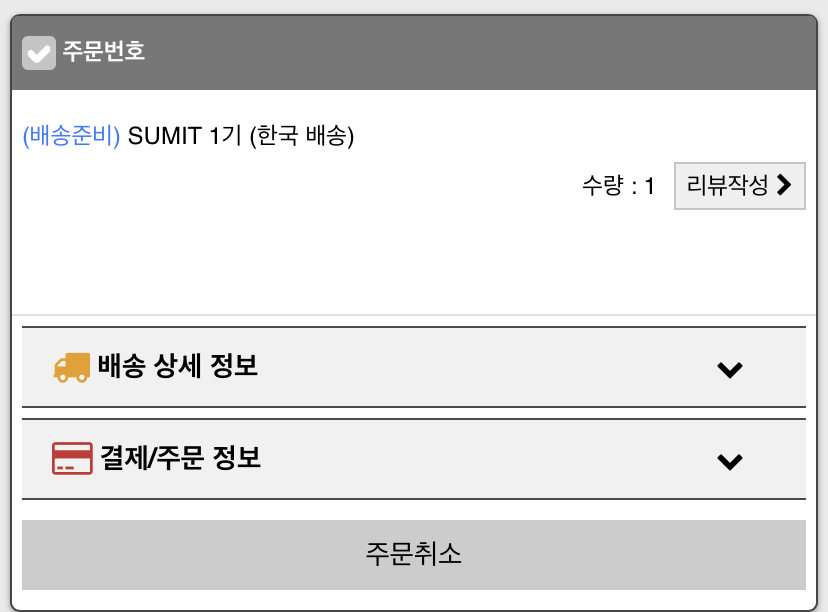Click the SUMIT product name text
This screenshot has width=828, height=612.
coord(165,136)
